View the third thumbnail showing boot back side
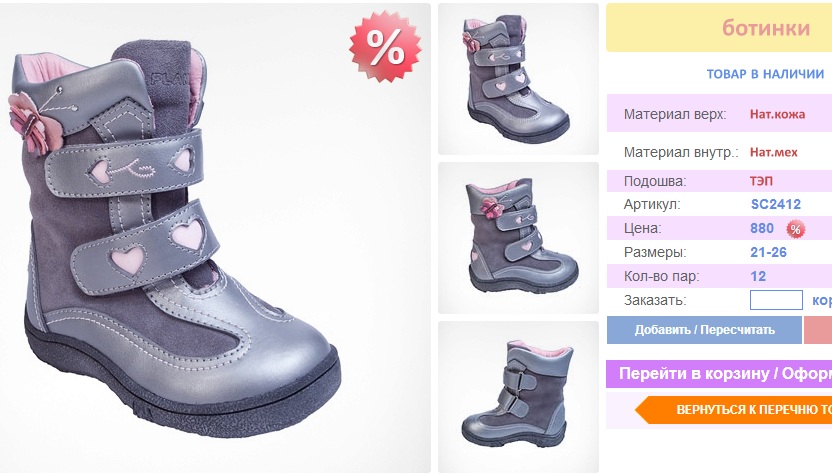Image resolution: width=832 pixels, height=474 pixels. [518, 396]
